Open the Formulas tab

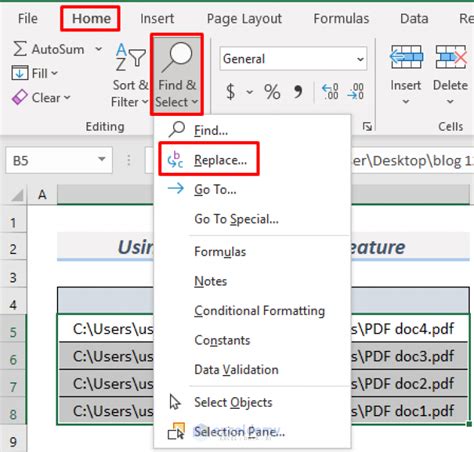[341, 19]
